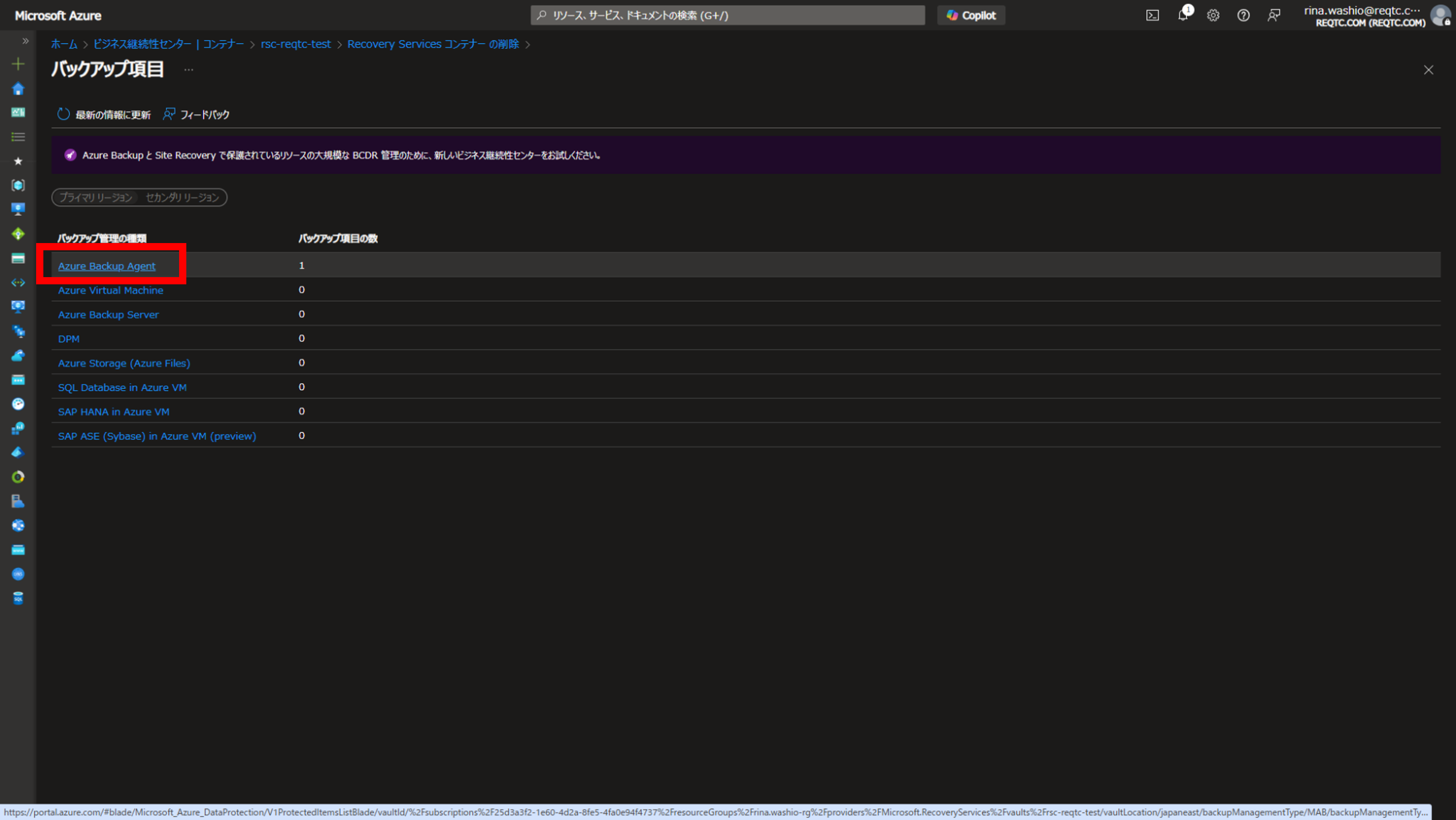Click the Microsoft Azure logo text
The width and height of the screenshot is (1456, 820).
point(58,16)
